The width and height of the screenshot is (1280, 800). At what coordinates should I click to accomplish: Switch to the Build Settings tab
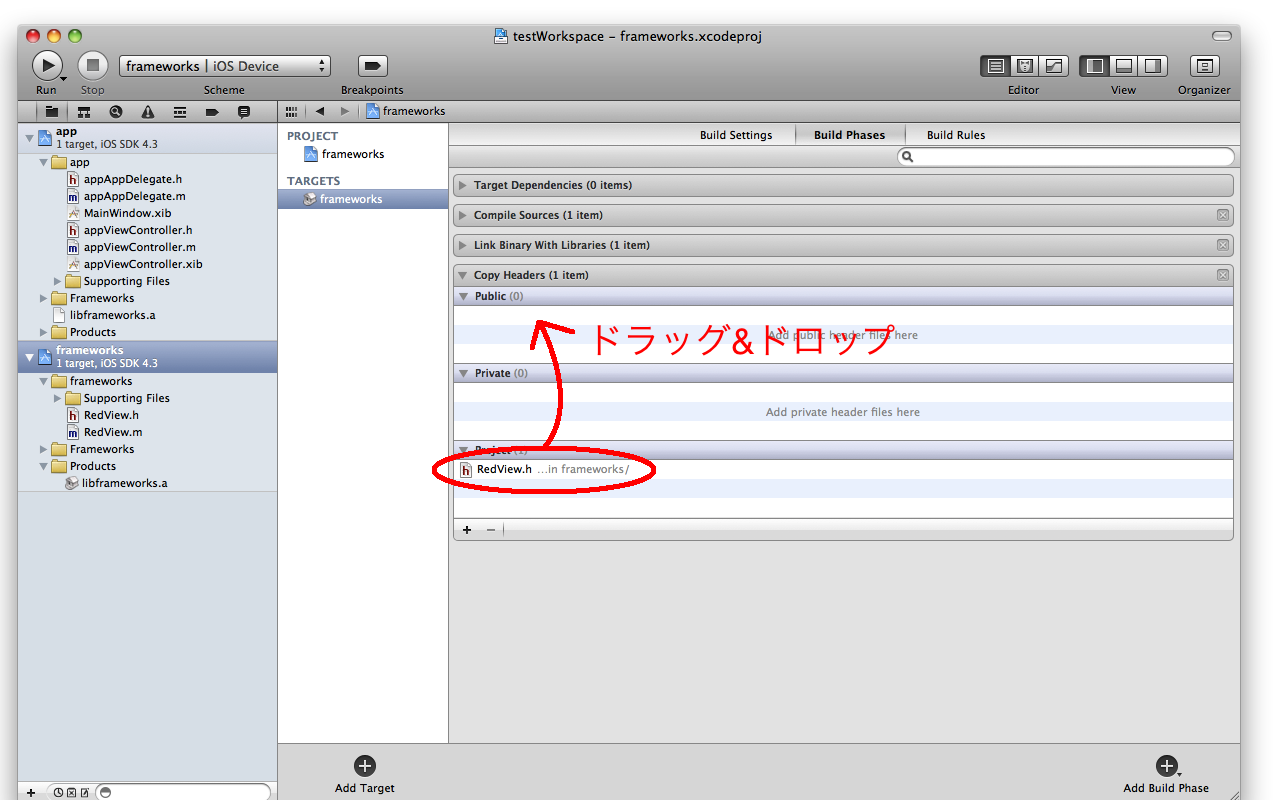pyautogui.click(x=736, y=135)
